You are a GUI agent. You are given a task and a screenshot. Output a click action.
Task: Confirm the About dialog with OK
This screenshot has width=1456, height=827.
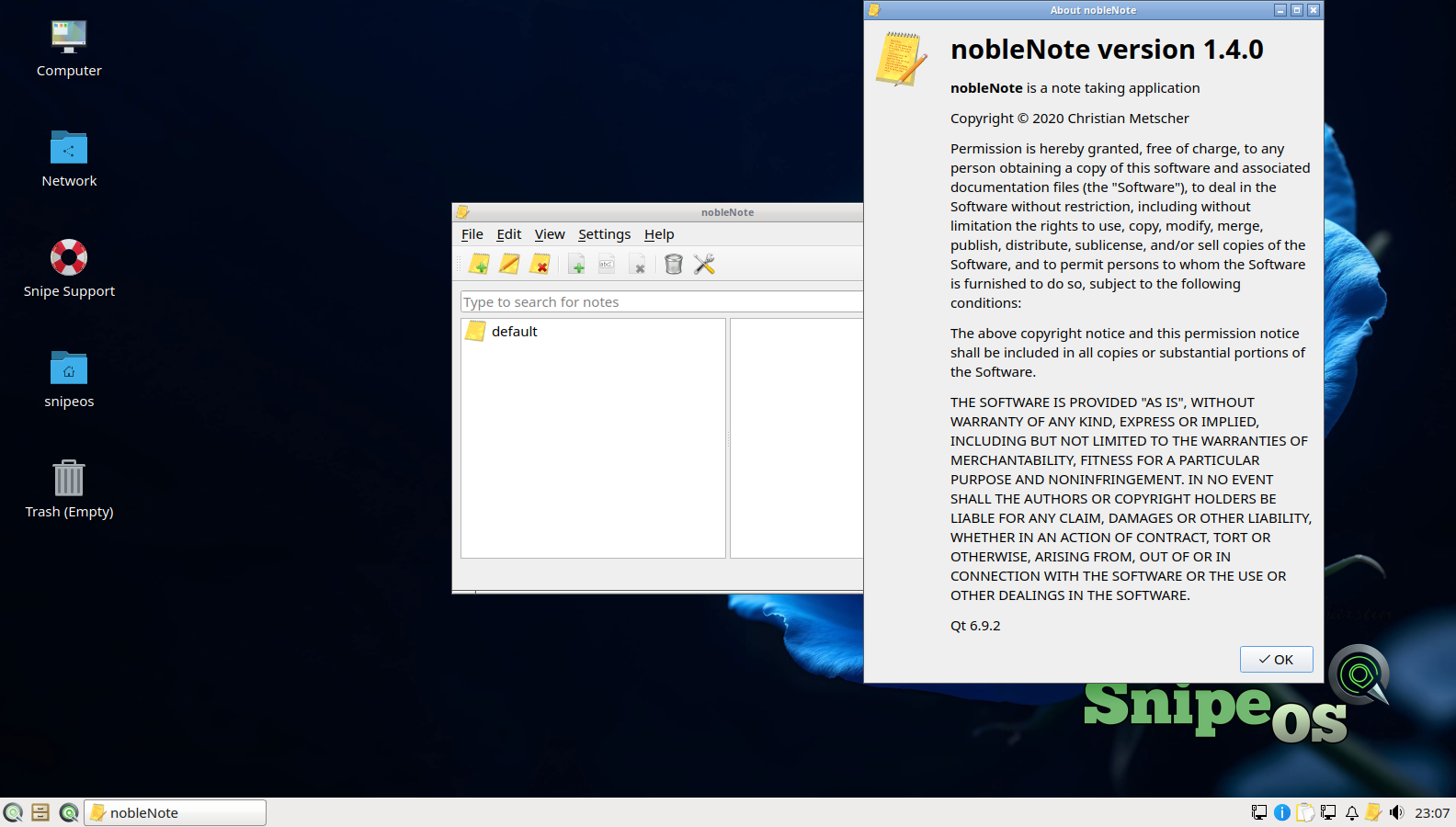click(1276, 660)
